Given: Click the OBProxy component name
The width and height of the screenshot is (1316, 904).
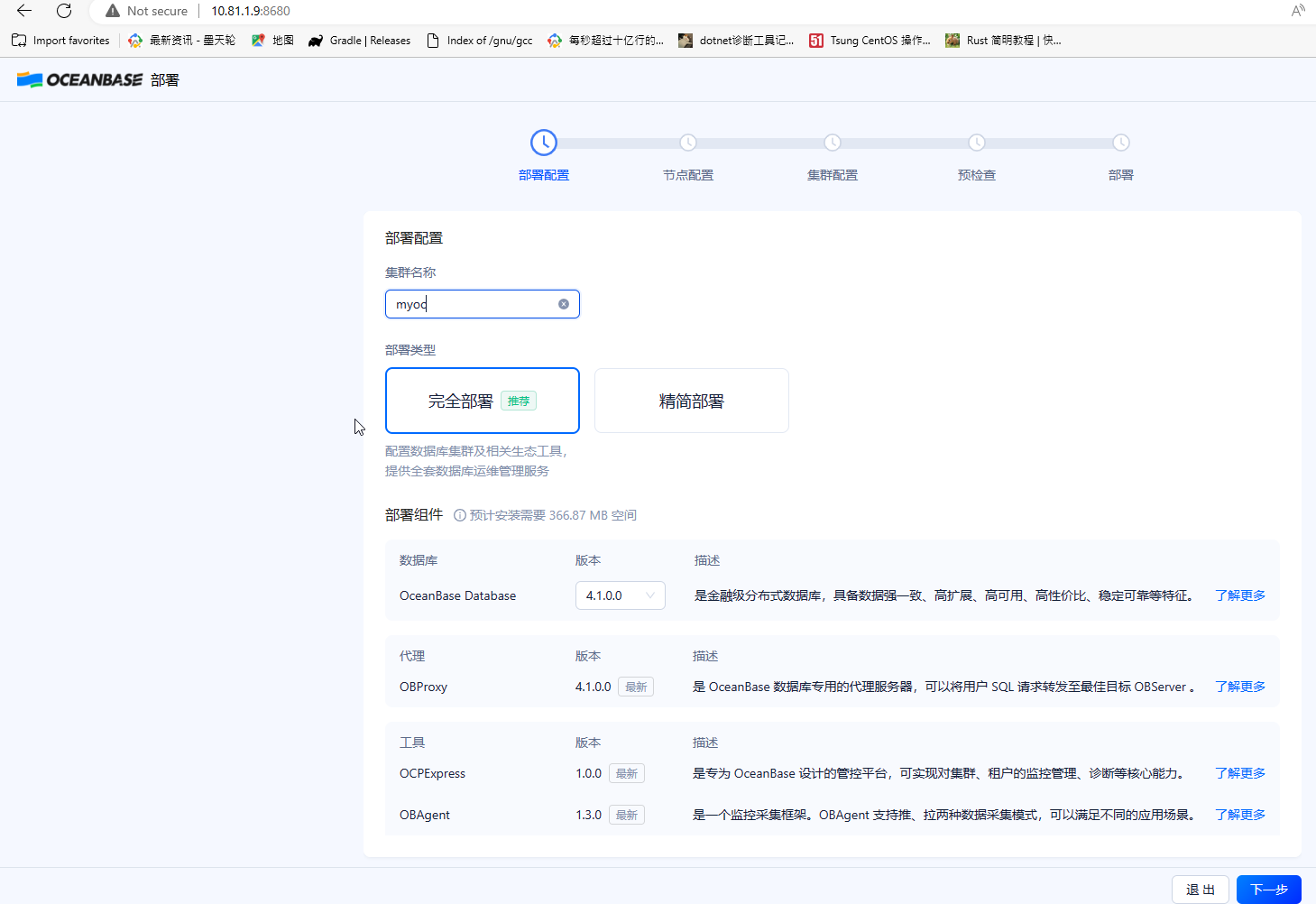Looking at the screenshot, I should click(423, 687).
